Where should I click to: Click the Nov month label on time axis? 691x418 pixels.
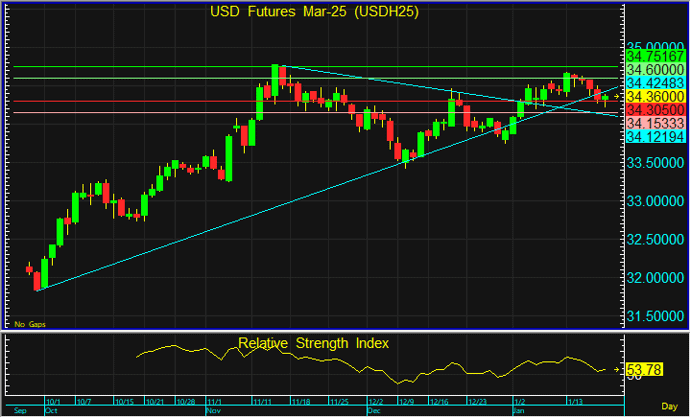[x=214, y=410]
